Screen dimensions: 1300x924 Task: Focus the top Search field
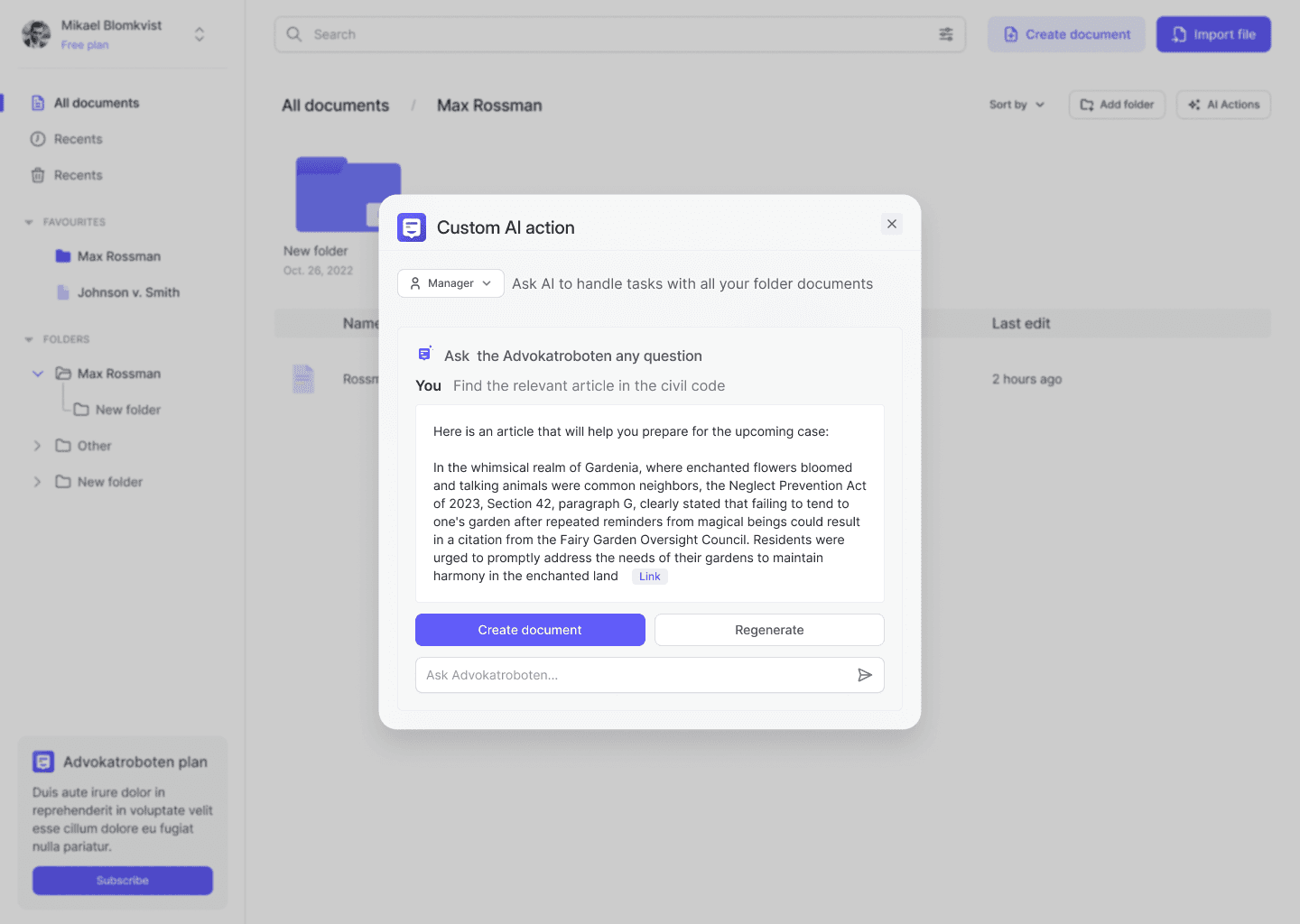pyautogui.click(x=620, y=34)
